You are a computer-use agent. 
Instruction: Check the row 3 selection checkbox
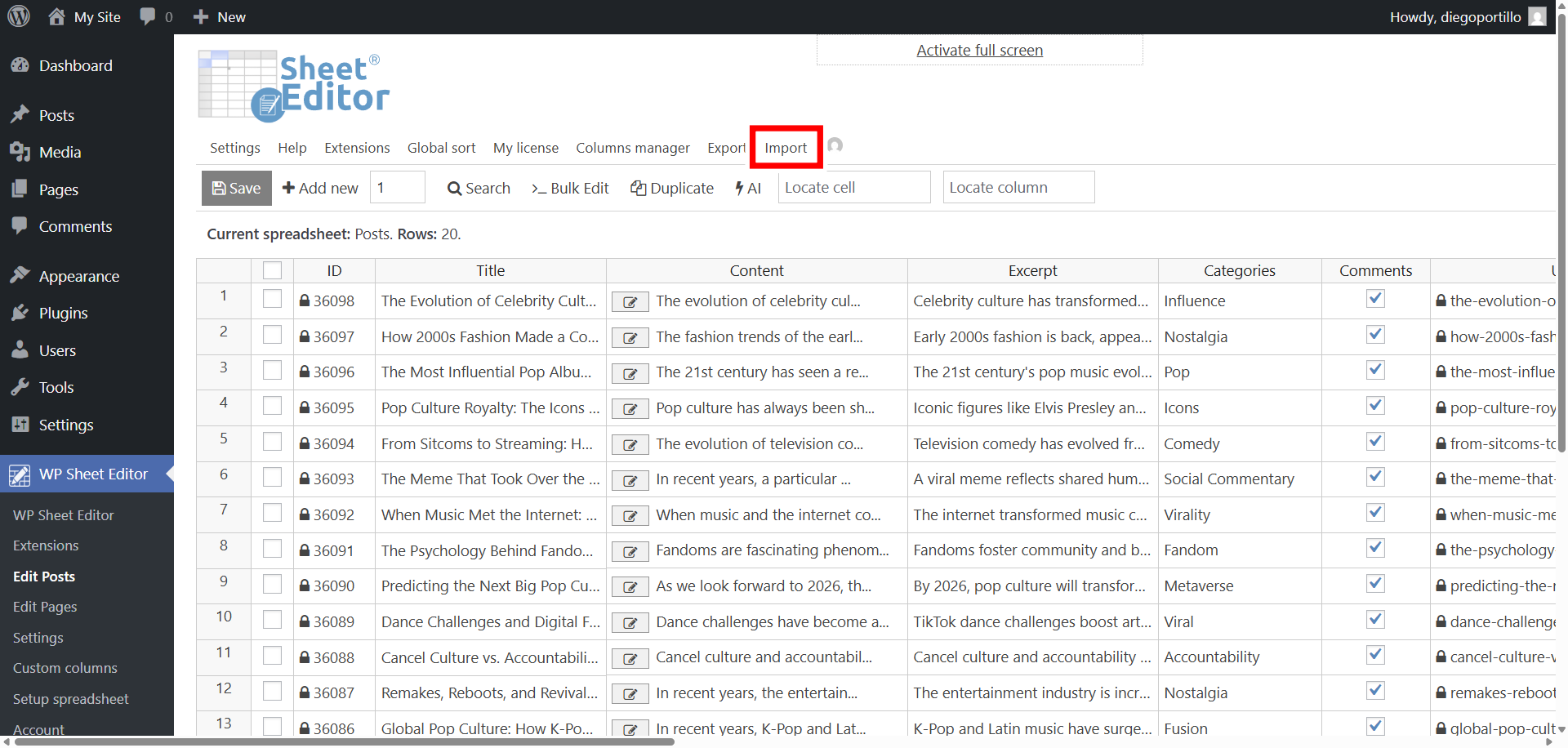pos(272,371)
